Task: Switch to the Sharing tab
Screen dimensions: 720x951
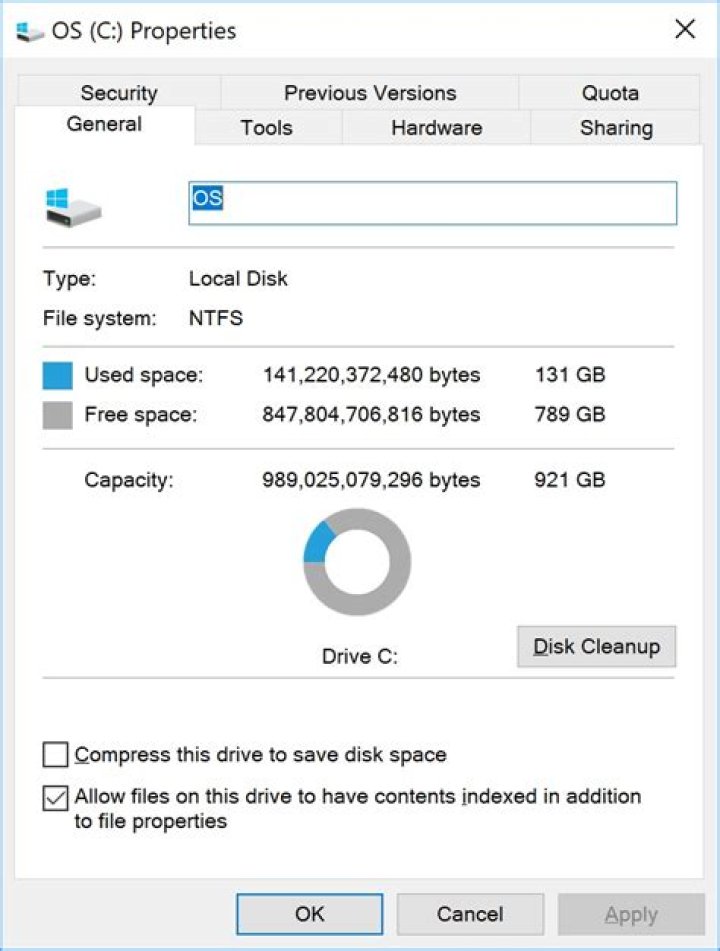Action: 615,128
